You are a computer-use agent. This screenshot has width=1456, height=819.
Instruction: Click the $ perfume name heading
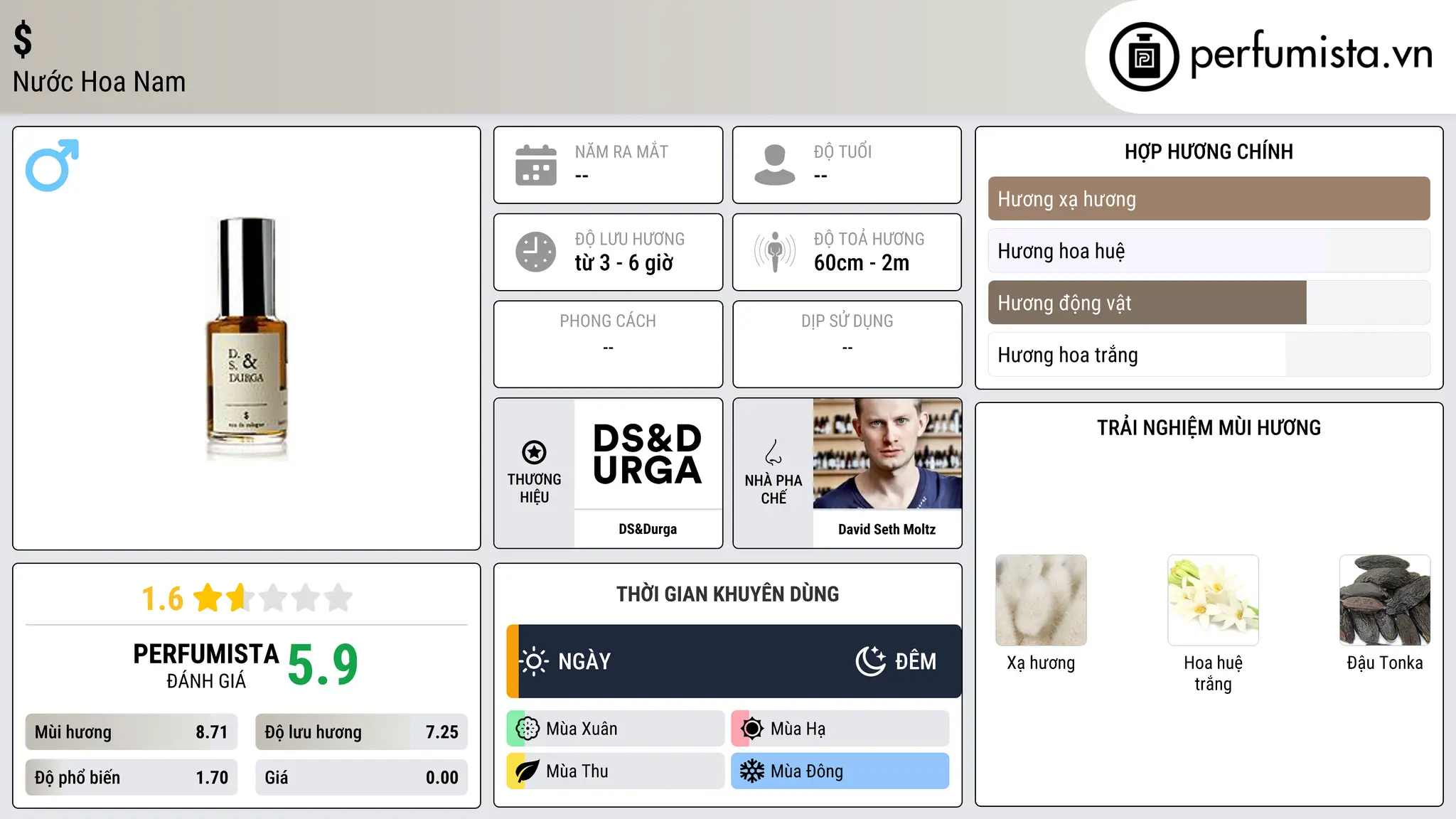tap(23, 39)
